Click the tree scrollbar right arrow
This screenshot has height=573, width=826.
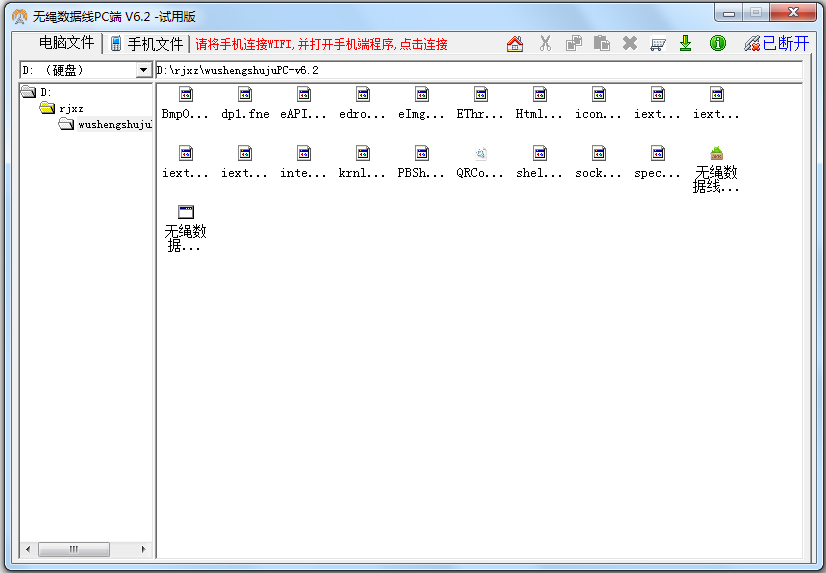point(144,549)
